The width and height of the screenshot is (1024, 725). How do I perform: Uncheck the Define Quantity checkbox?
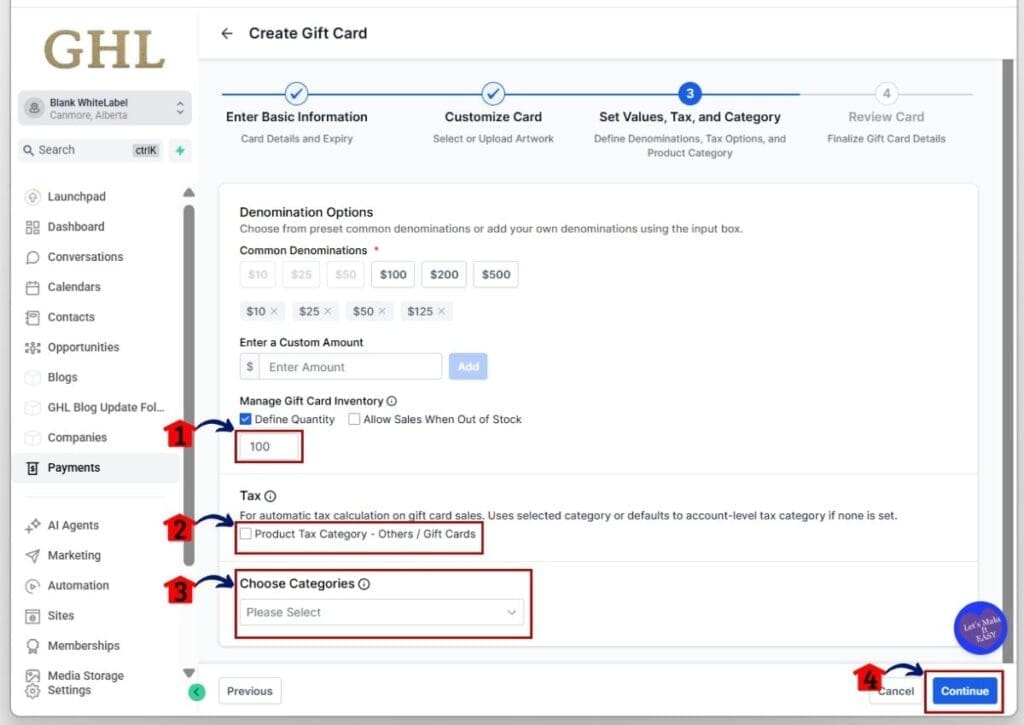point(246,419)
